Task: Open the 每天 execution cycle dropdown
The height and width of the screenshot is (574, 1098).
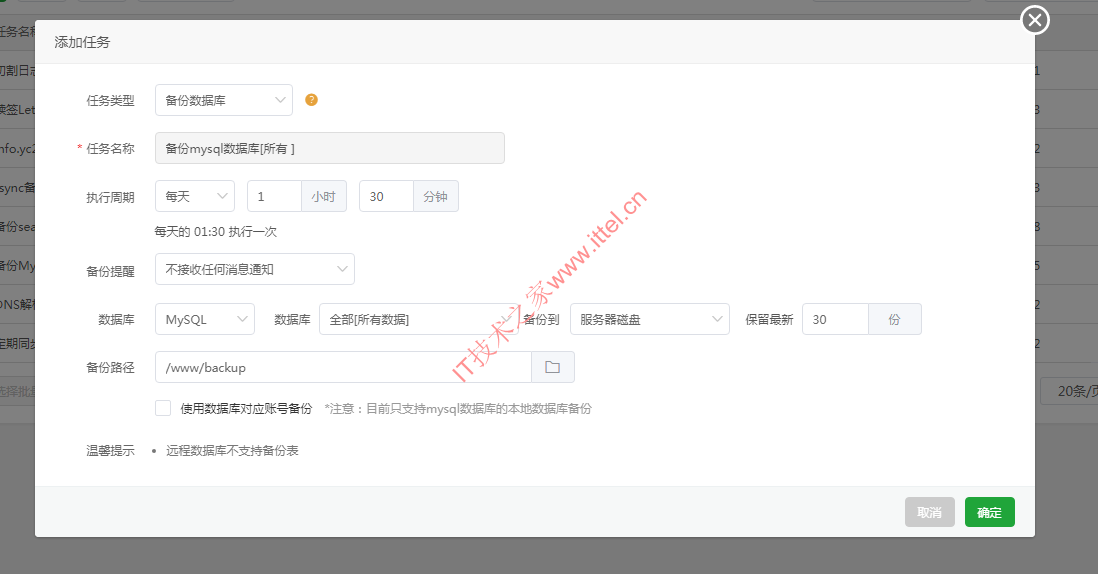Action: [x=195, y=196]
